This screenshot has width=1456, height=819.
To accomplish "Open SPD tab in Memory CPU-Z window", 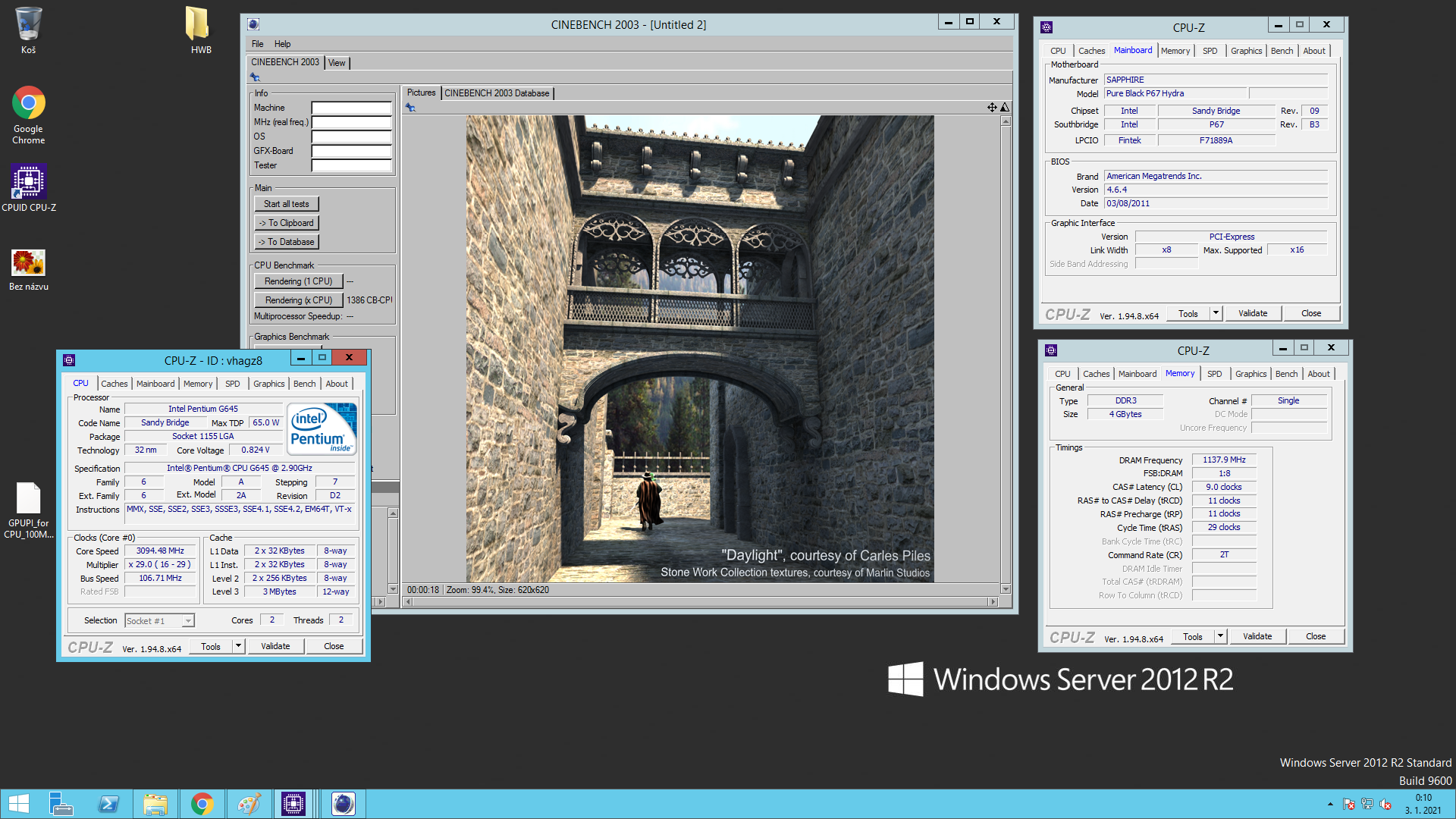I will click(x=1215, y=374).
